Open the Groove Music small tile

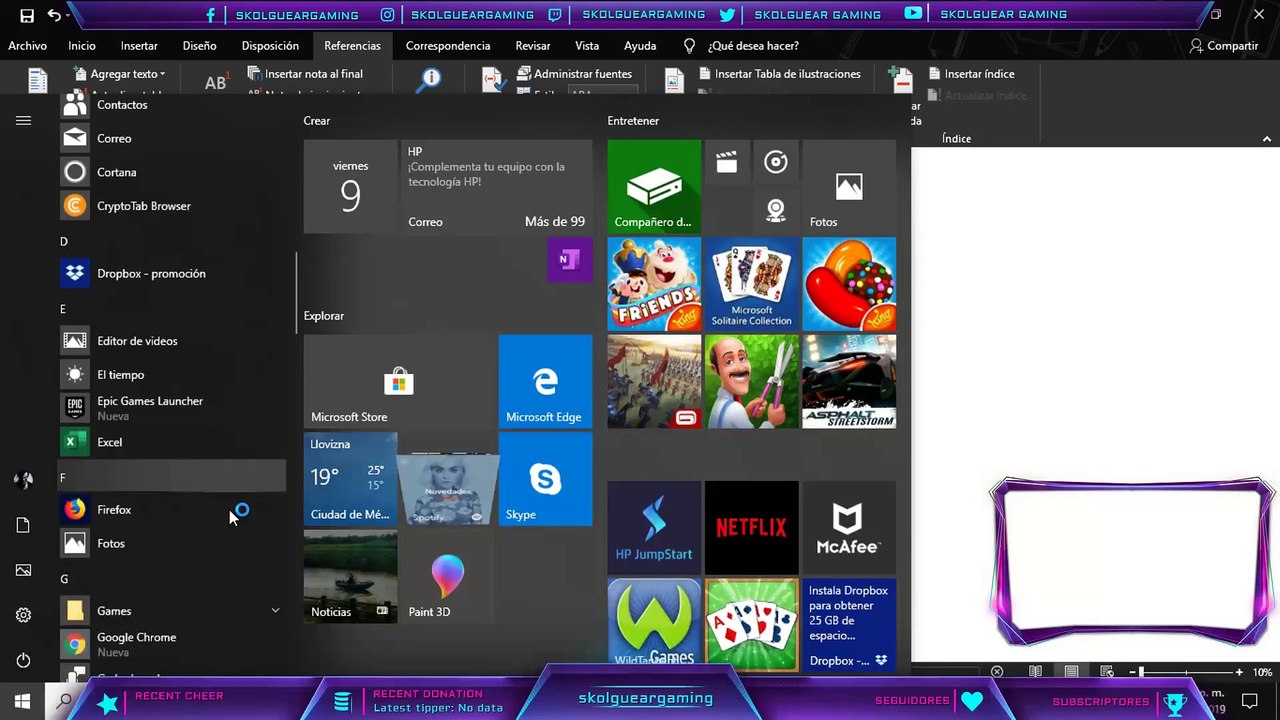click(776, 162)
